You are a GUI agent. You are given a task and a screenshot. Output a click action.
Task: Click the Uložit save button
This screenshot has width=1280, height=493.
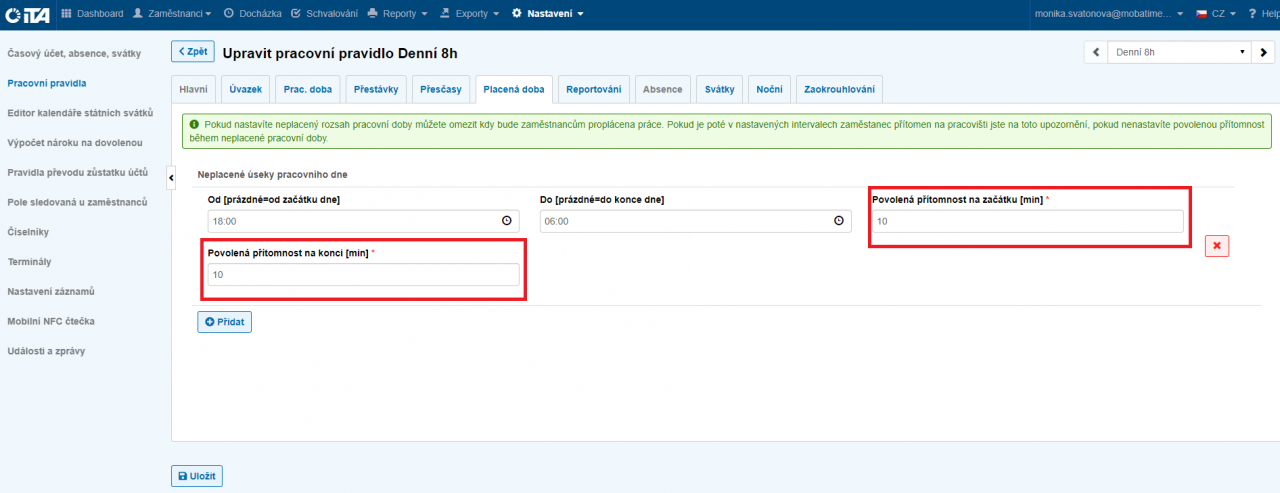(197, 476)
